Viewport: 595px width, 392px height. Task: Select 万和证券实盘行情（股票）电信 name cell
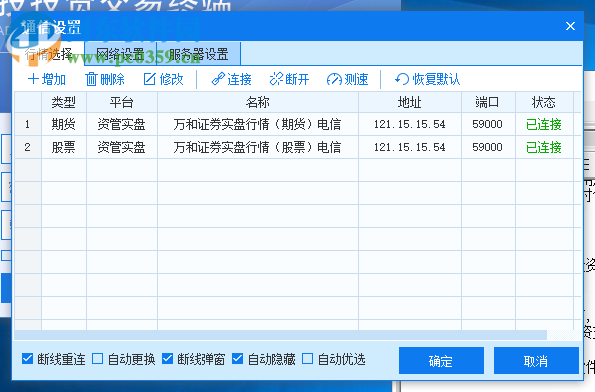tap(258, 147)
